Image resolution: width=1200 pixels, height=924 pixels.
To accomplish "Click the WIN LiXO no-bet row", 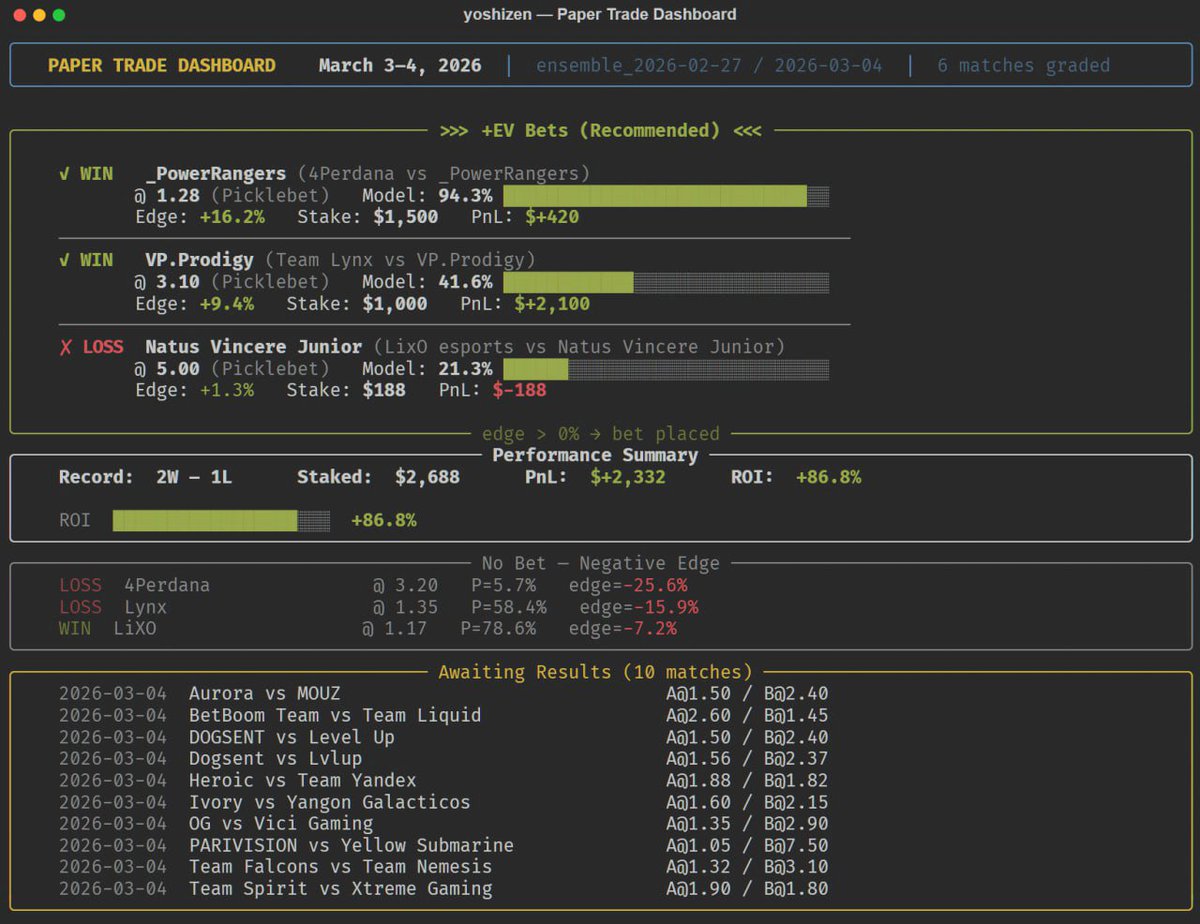I will [x=368, y=628].
